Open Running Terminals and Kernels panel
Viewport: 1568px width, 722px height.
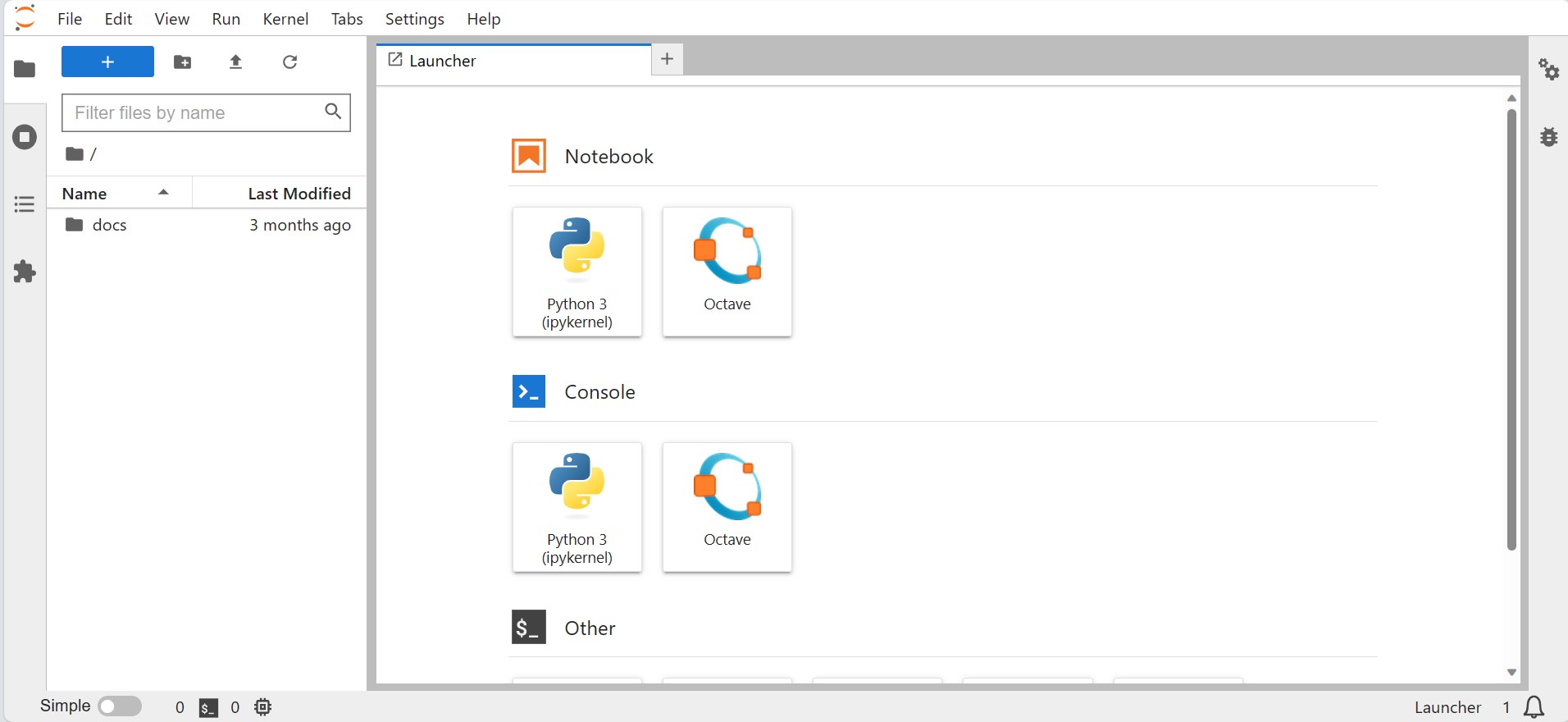tap(25, 137)
